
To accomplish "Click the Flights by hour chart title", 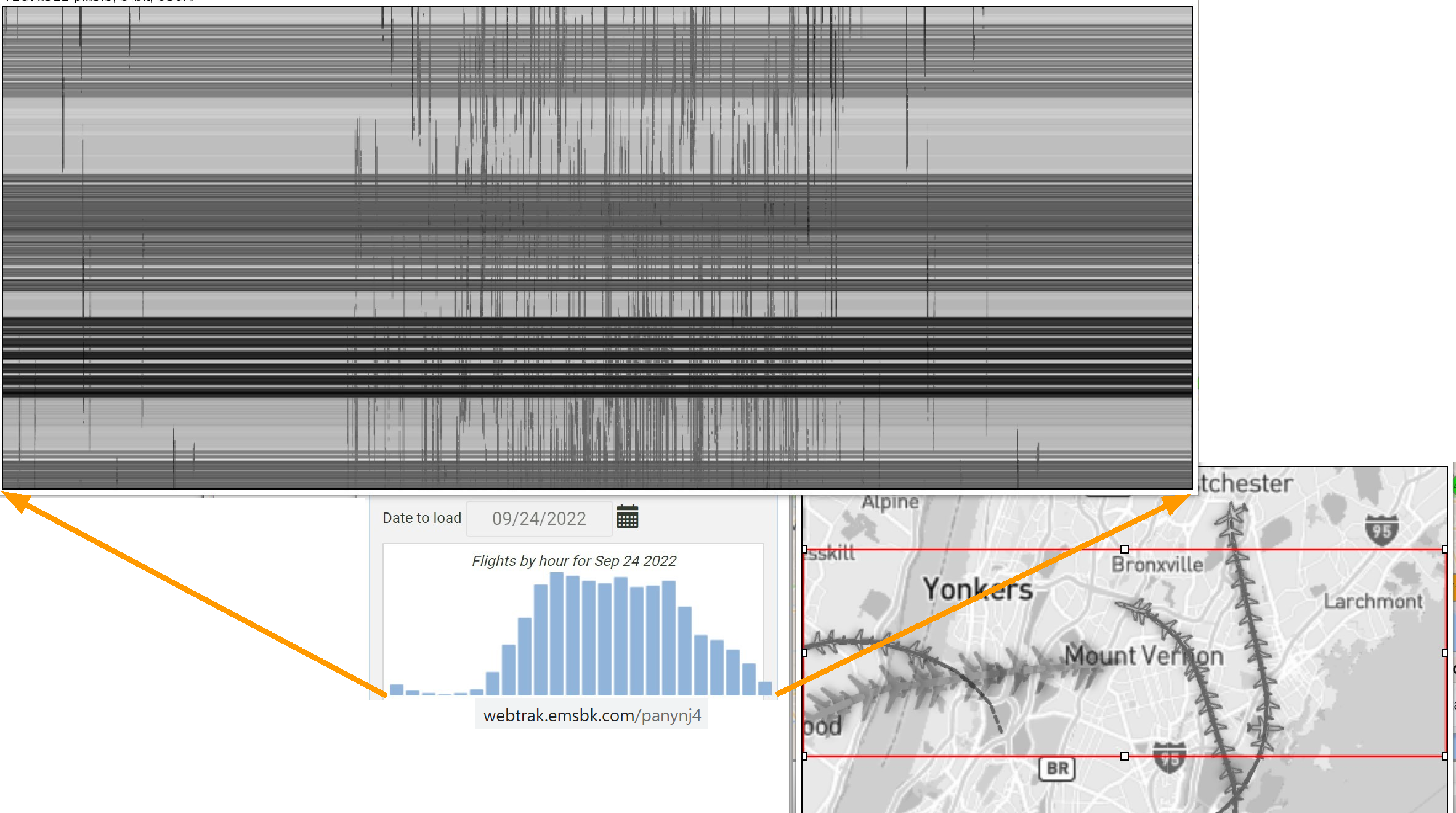I will pyautogui.click(x=573, y=561).
